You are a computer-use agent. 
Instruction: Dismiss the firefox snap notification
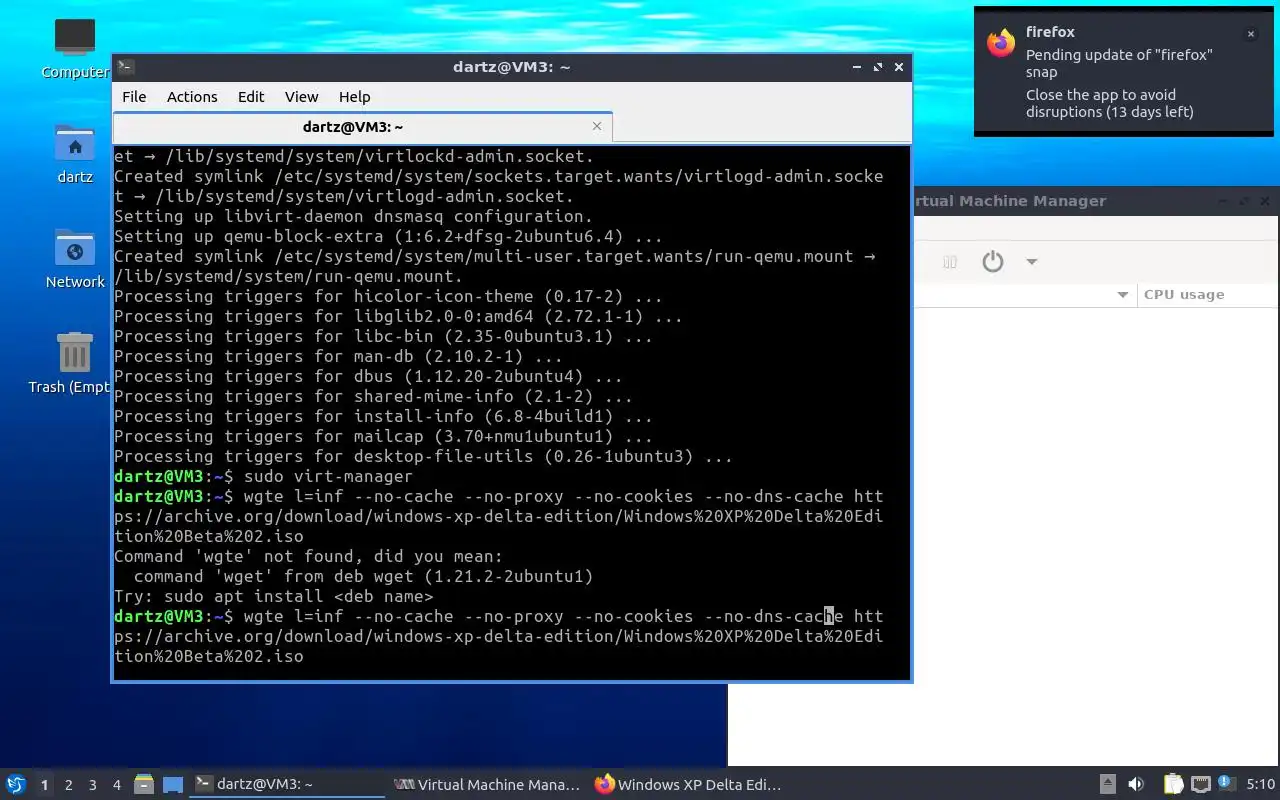tap(1250, 34)
